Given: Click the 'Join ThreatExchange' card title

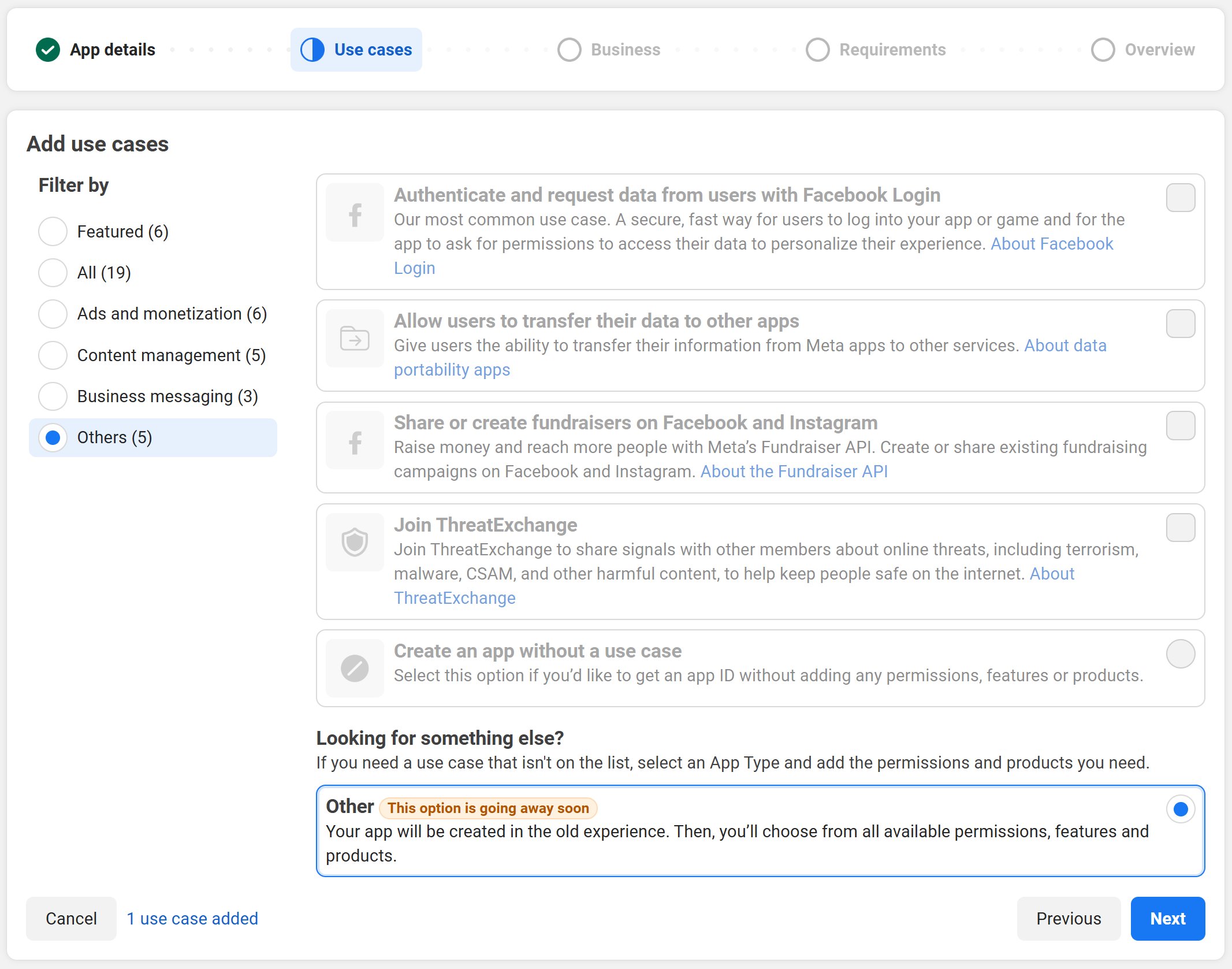Looking at the screenshot, I should tap(485, 525).
